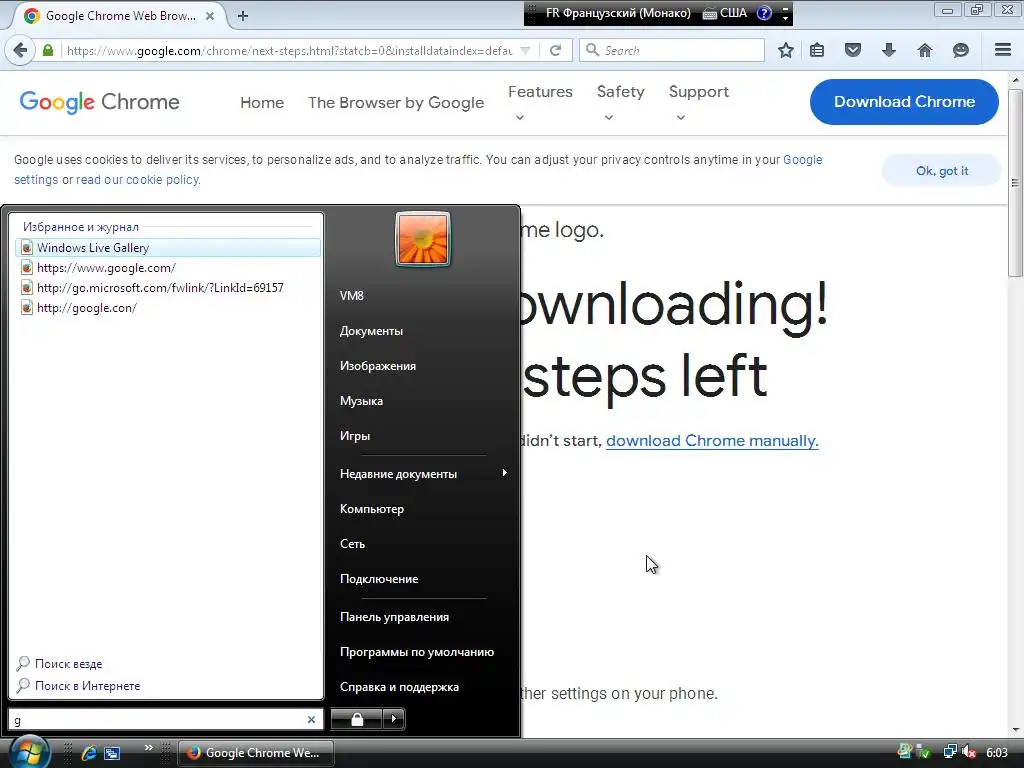Expand Недавние документы submenu
1024x768 pixels.
point(423,474)
